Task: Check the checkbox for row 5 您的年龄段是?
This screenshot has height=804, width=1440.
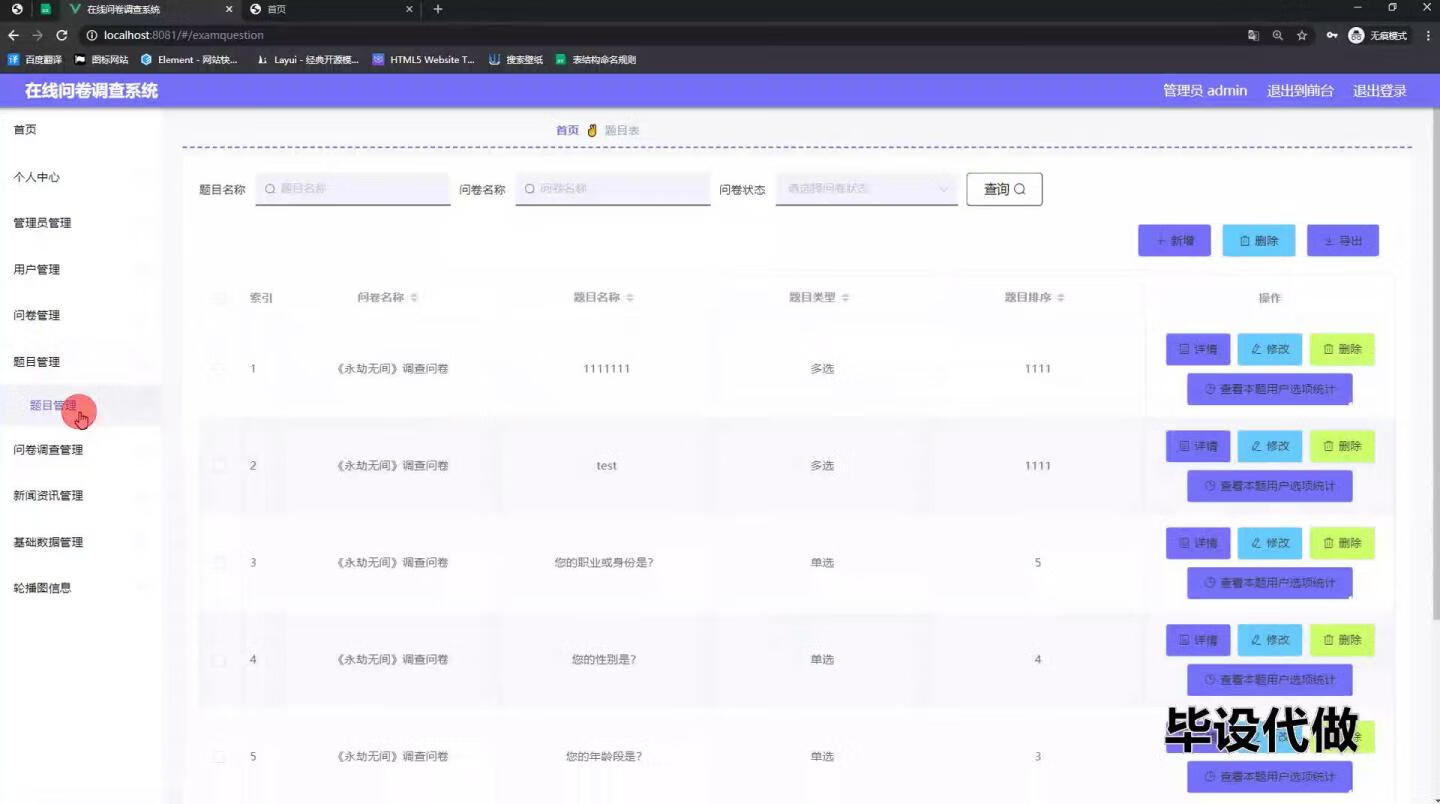Action: tap(220, 757)
